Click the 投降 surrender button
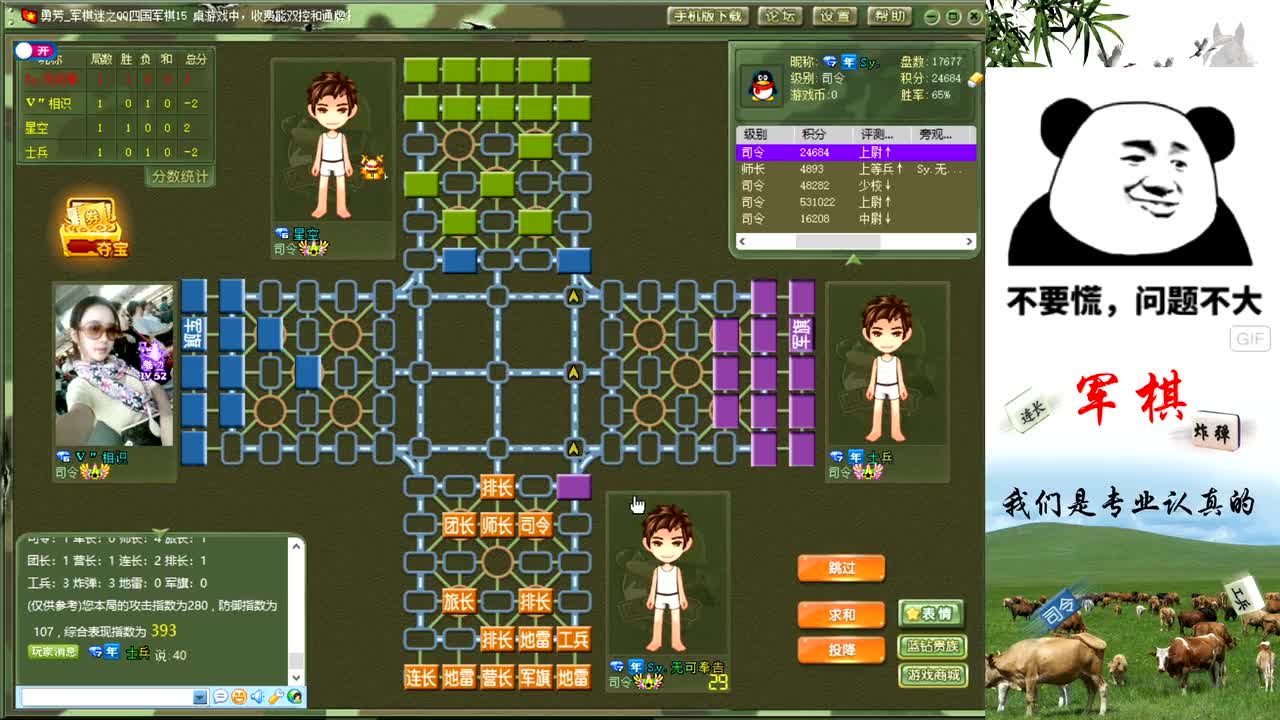Screen dimensions: 1280x720 coord(841,650)
